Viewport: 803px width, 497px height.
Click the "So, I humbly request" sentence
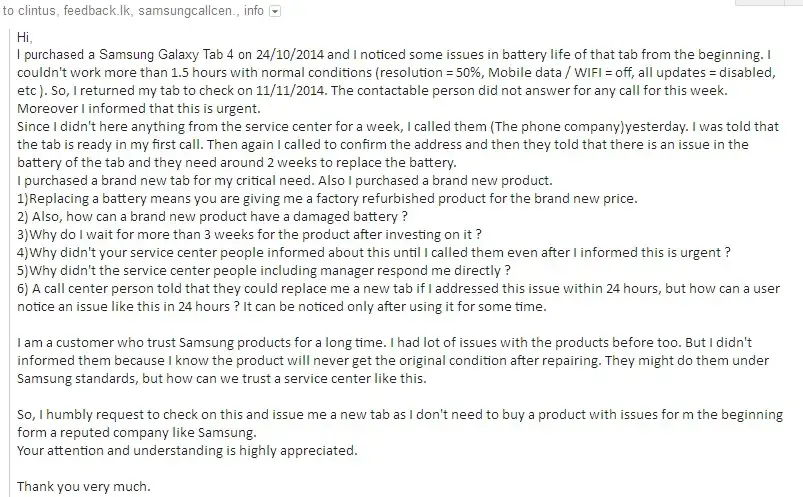[400, 416]
